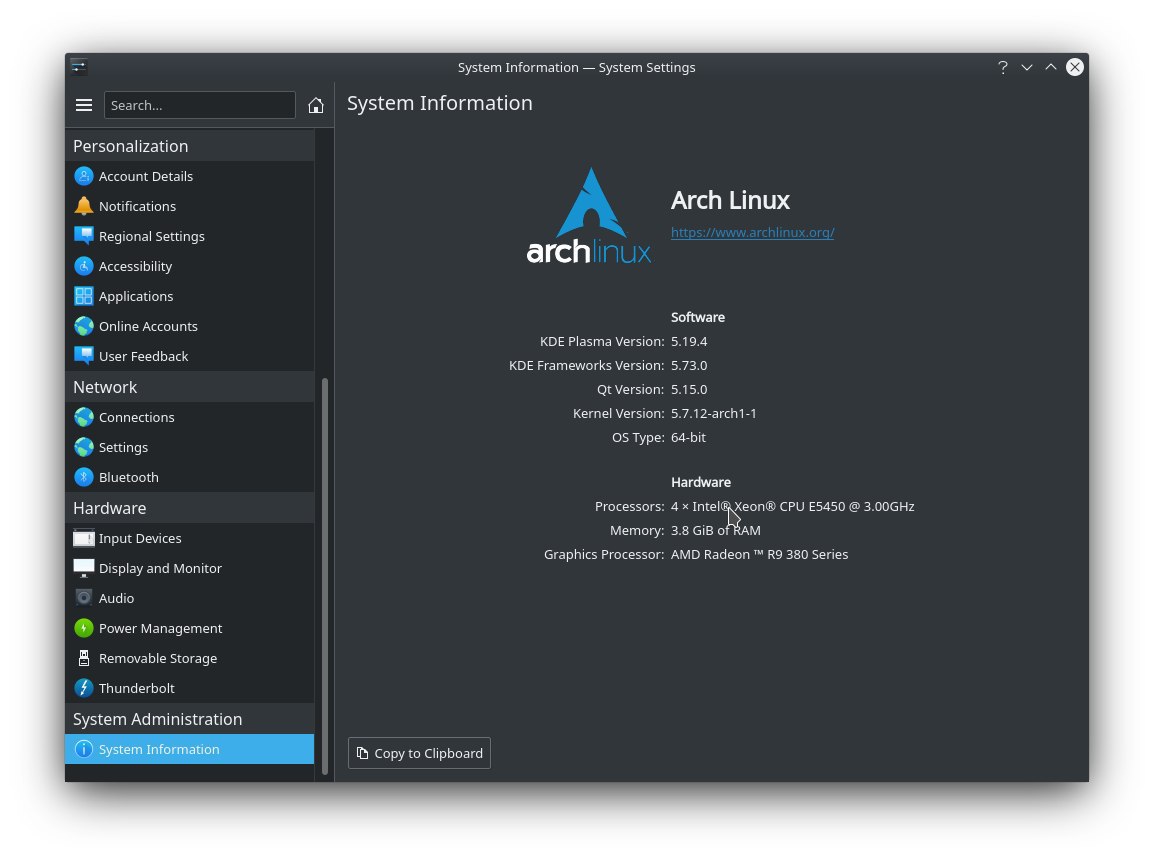
Task: Select the Connections entry label
Action: 137,417
